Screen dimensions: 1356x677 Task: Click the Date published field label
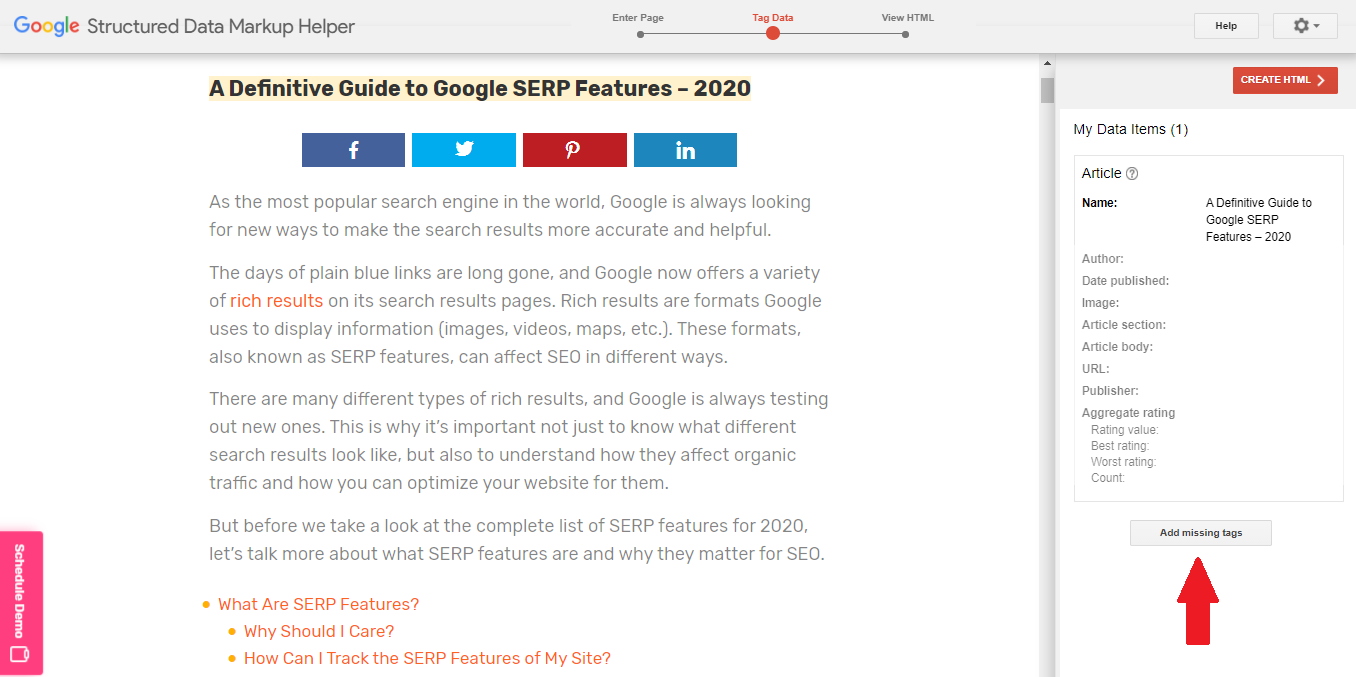pos(1125,281)
